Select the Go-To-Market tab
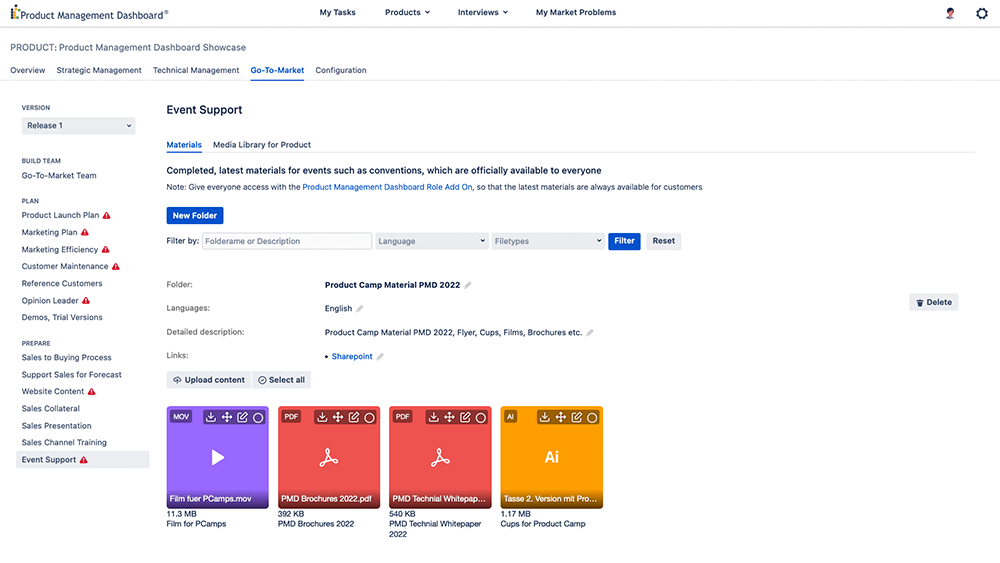The image size is (1000, 563). point(277,70)
